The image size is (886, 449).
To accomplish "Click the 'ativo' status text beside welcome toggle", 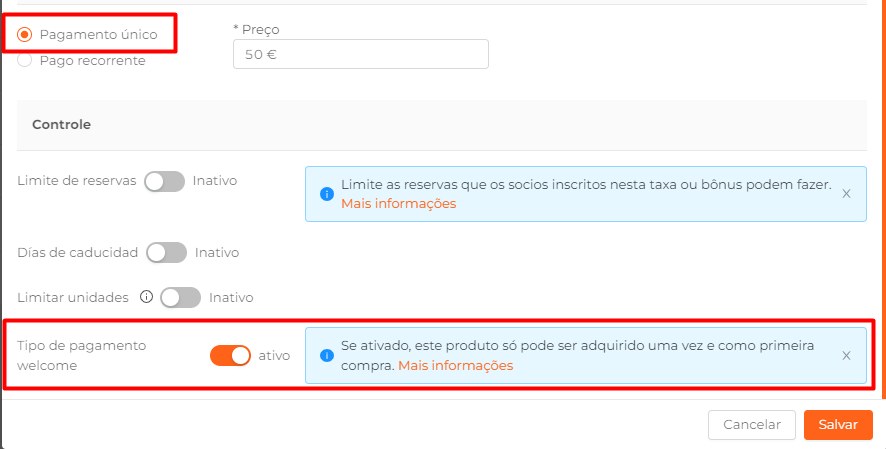I will point(274,356).
